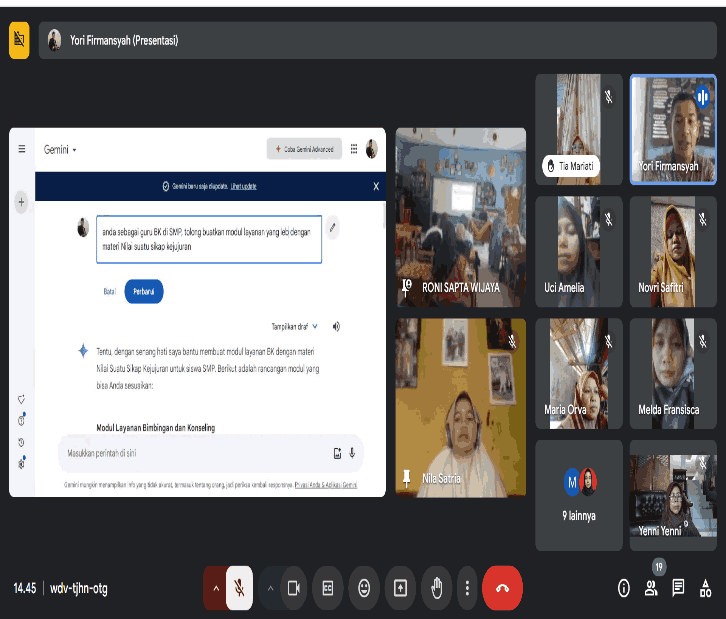
Task: Toggle the camera on or off
Action: click(294, 588)
